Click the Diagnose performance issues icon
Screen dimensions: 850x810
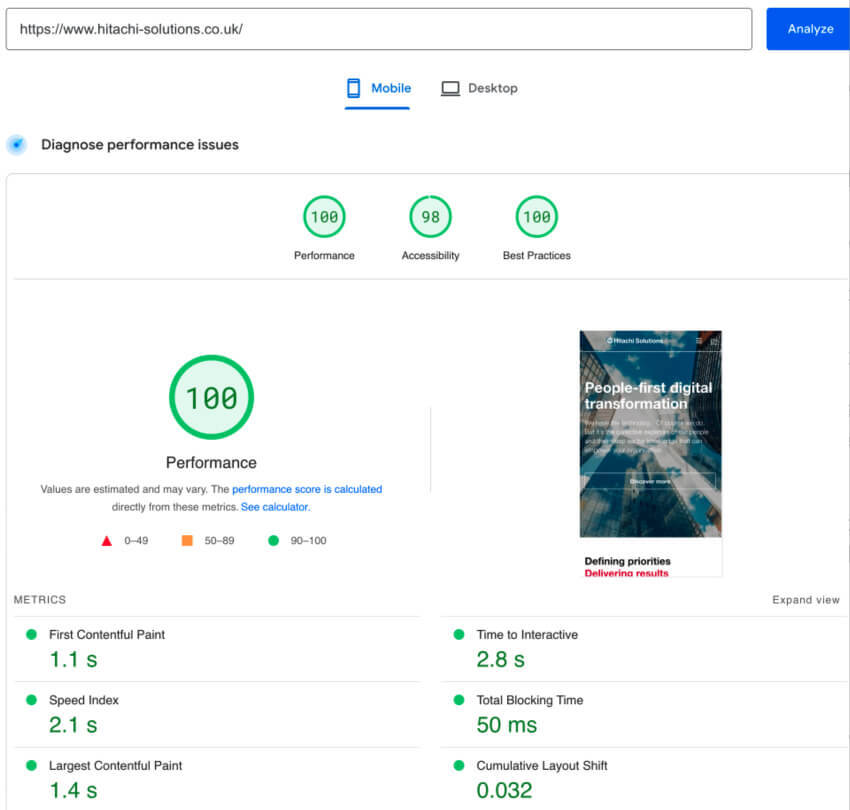point(17,145)
